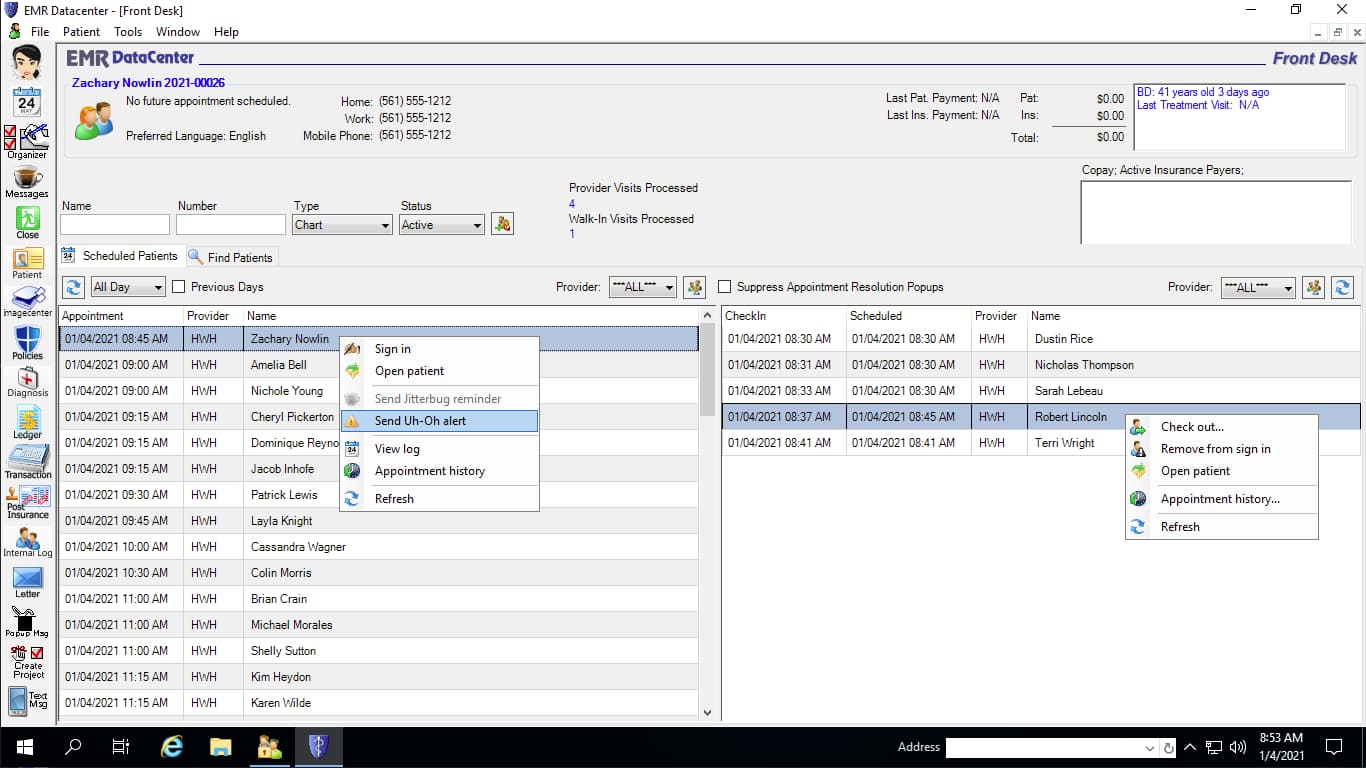The image size is (1366, 768).
Task: Expand the Type dropdown showing Chart
Action: 385,226
